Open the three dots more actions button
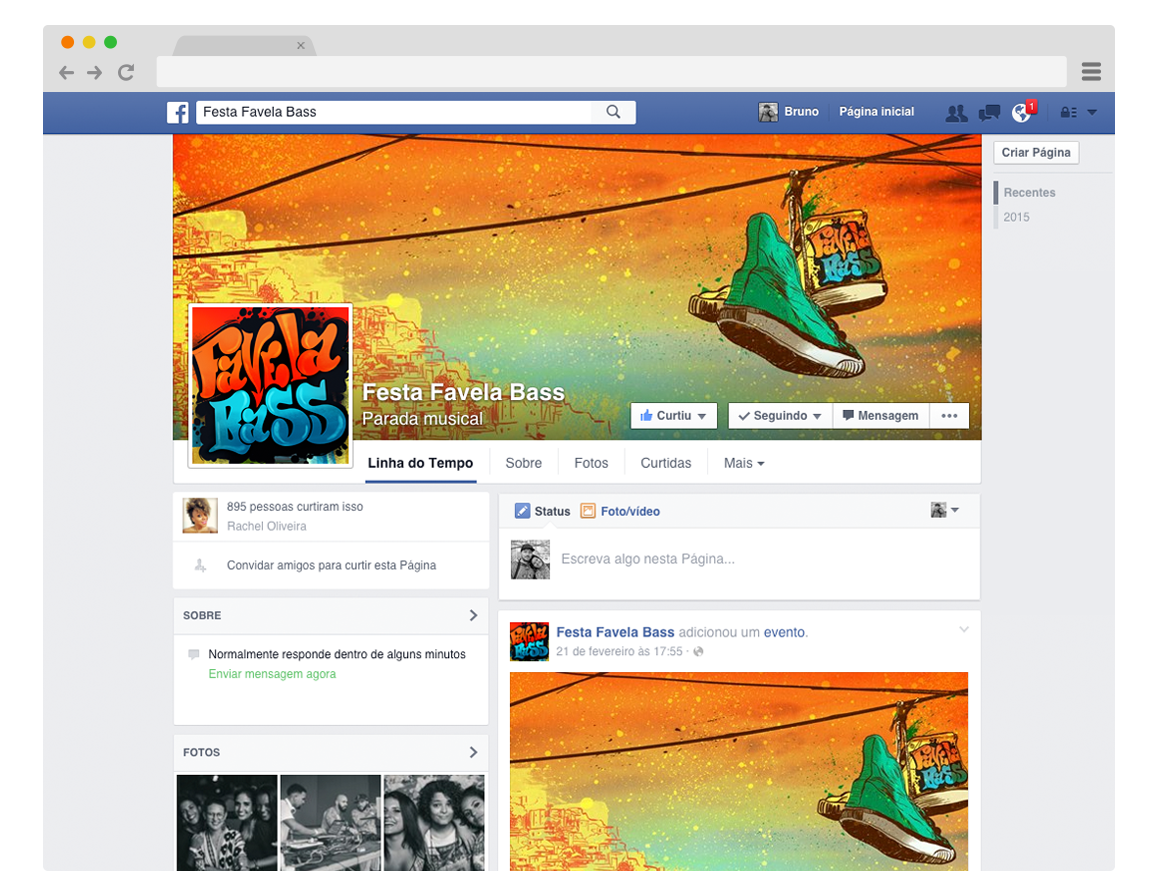 tap(949, 416)
